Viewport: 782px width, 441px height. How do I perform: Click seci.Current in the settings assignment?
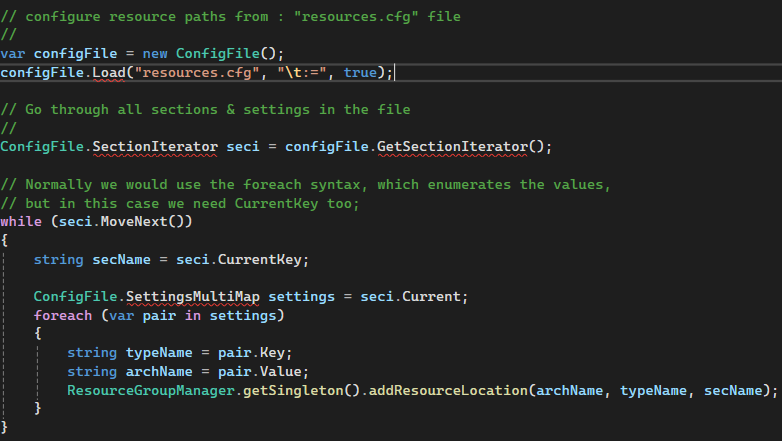(x=410, y=297)
